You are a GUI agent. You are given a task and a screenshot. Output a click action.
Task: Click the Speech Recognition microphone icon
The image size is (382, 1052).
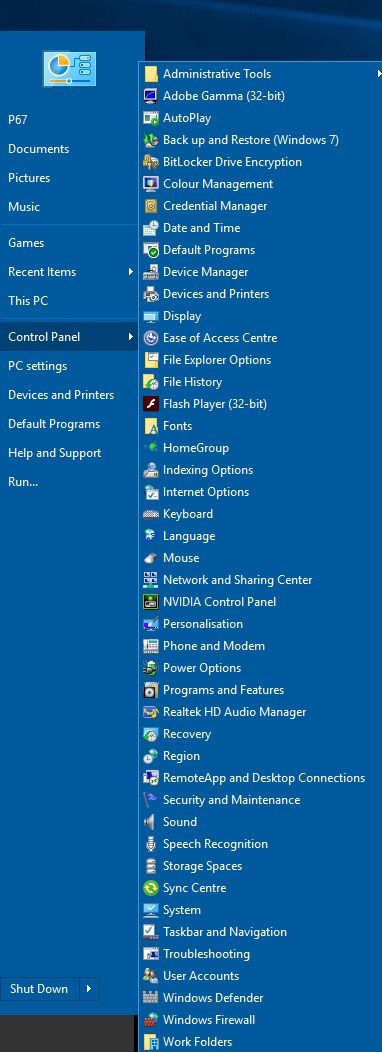(151, 844)
